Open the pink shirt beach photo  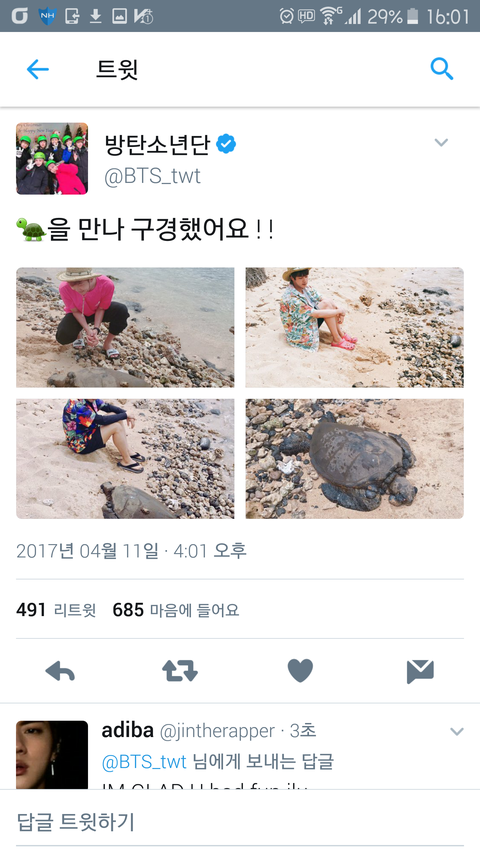(x=125, y=327)
